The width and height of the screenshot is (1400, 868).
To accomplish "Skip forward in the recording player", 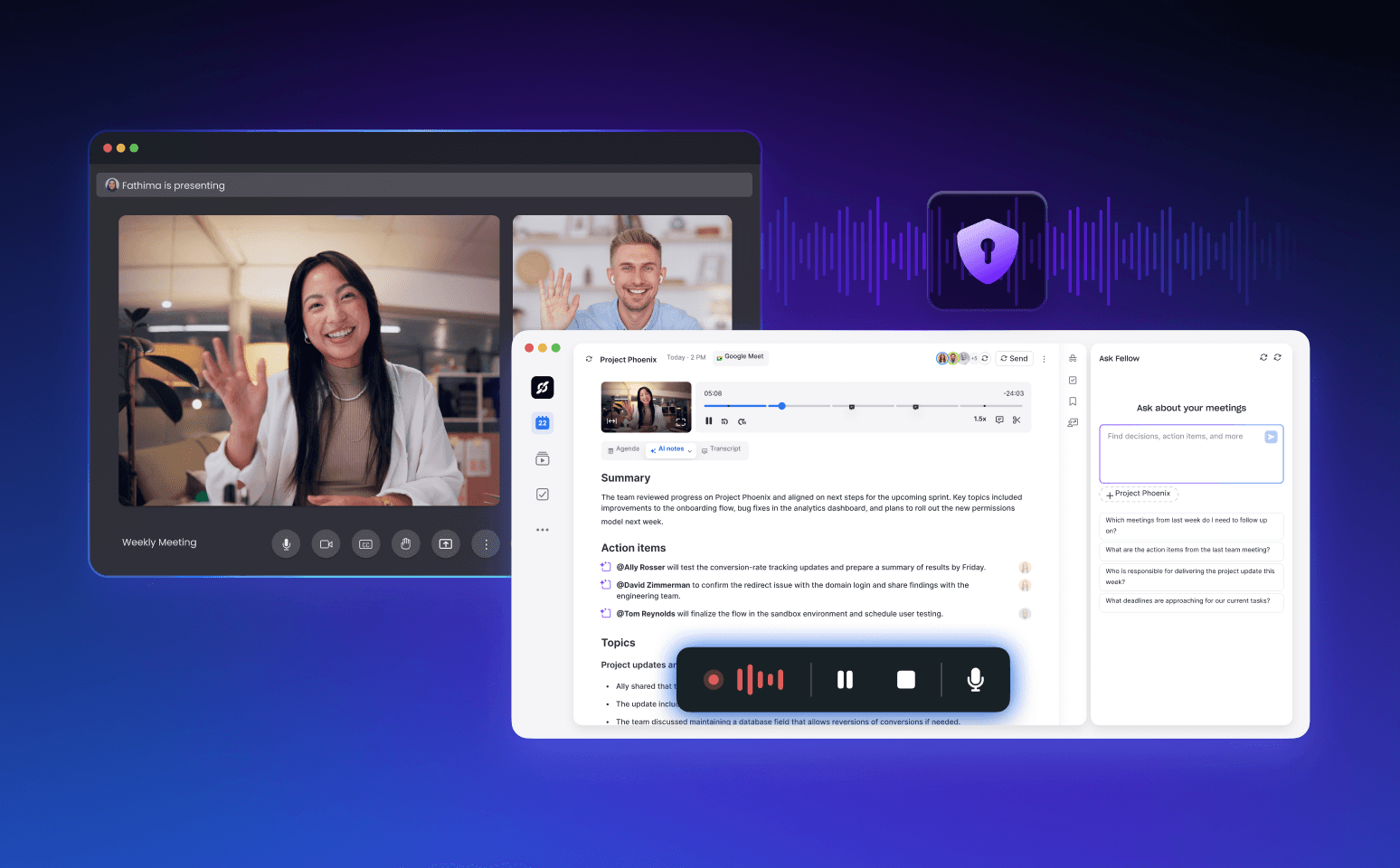I will (x=742, y=421).
